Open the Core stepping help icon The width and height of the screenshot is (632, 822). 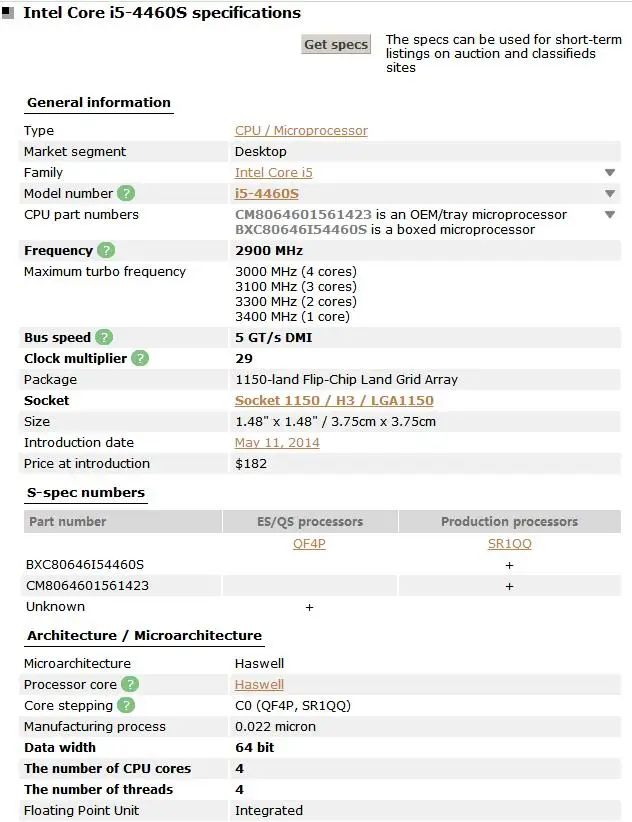click(x=125, y=706)
